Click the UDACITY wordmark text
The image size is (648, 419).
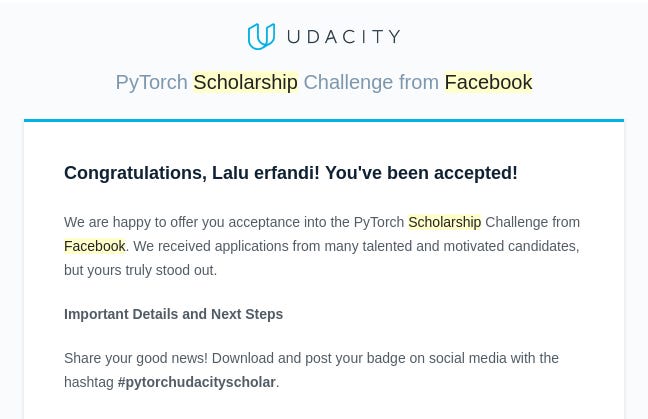tap(343, 37)
